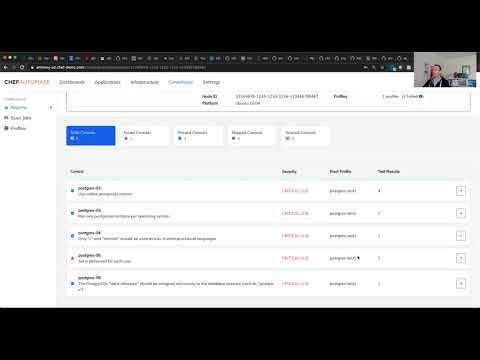
Task: Click the passed status dot of postgres-03
Action: pyautogui.click(x=72, y=213)
